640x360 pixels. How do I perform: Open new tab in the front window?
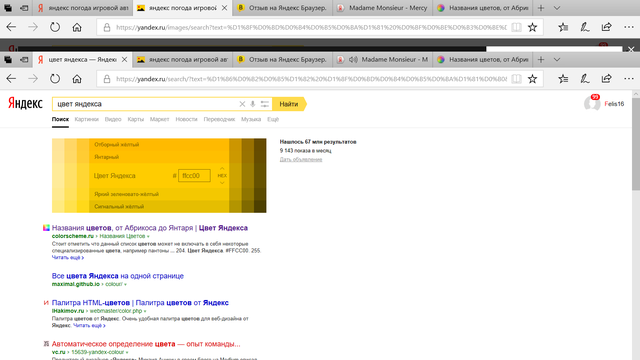pos(541,60)
